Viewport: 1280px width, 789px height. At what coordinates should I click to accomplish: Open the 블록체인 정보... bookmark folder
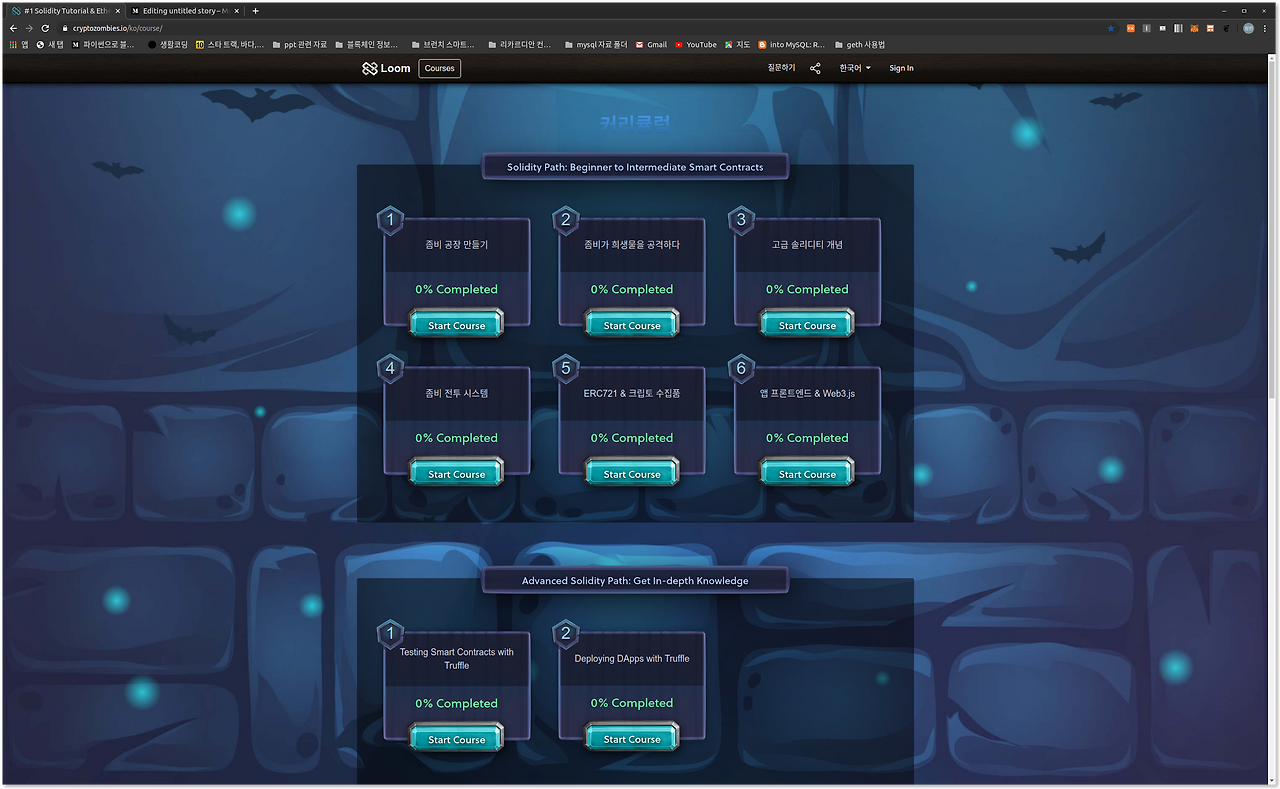366,44
